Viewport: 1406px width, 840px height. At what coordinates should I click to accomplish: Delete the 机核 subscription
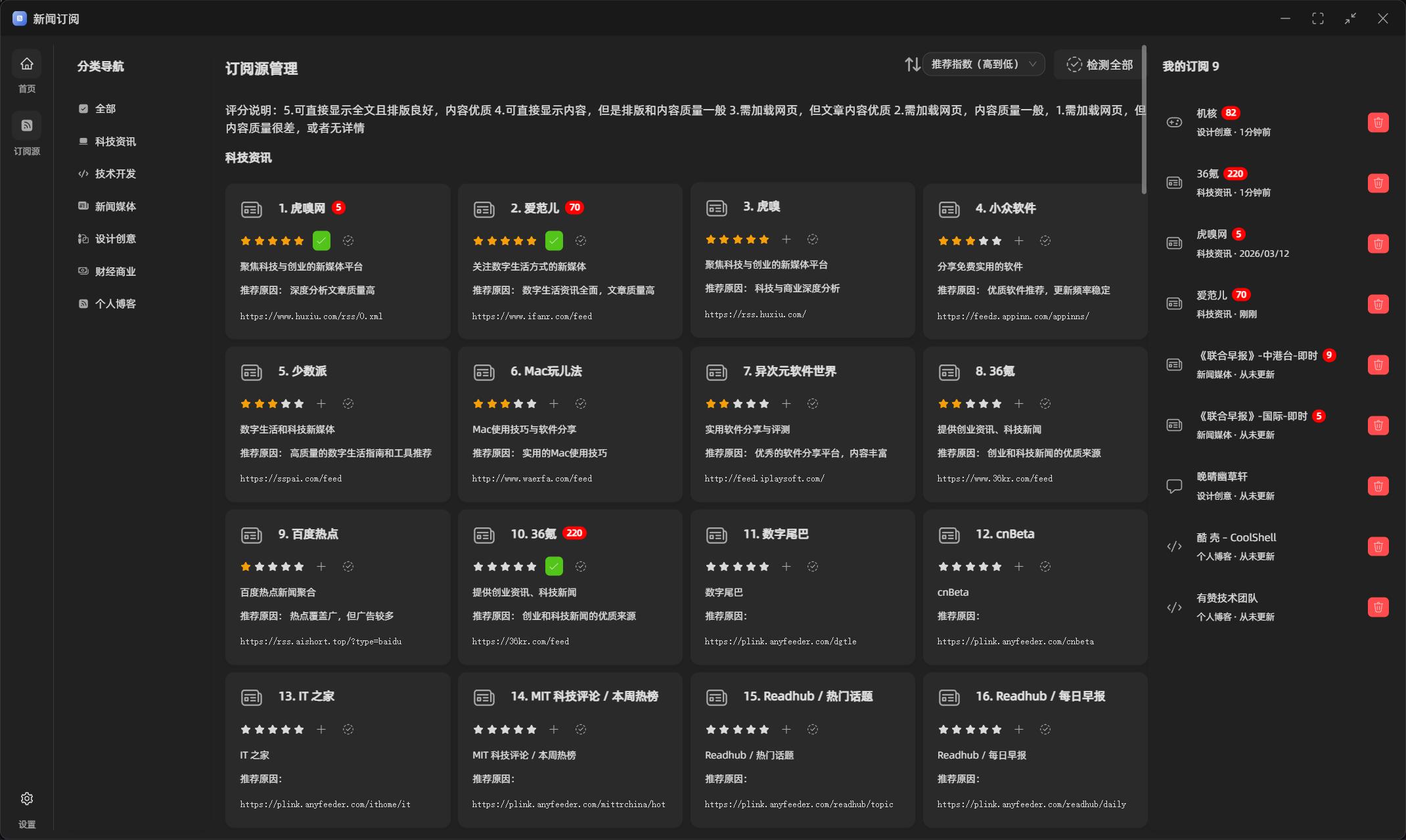tap(1378, 123)
